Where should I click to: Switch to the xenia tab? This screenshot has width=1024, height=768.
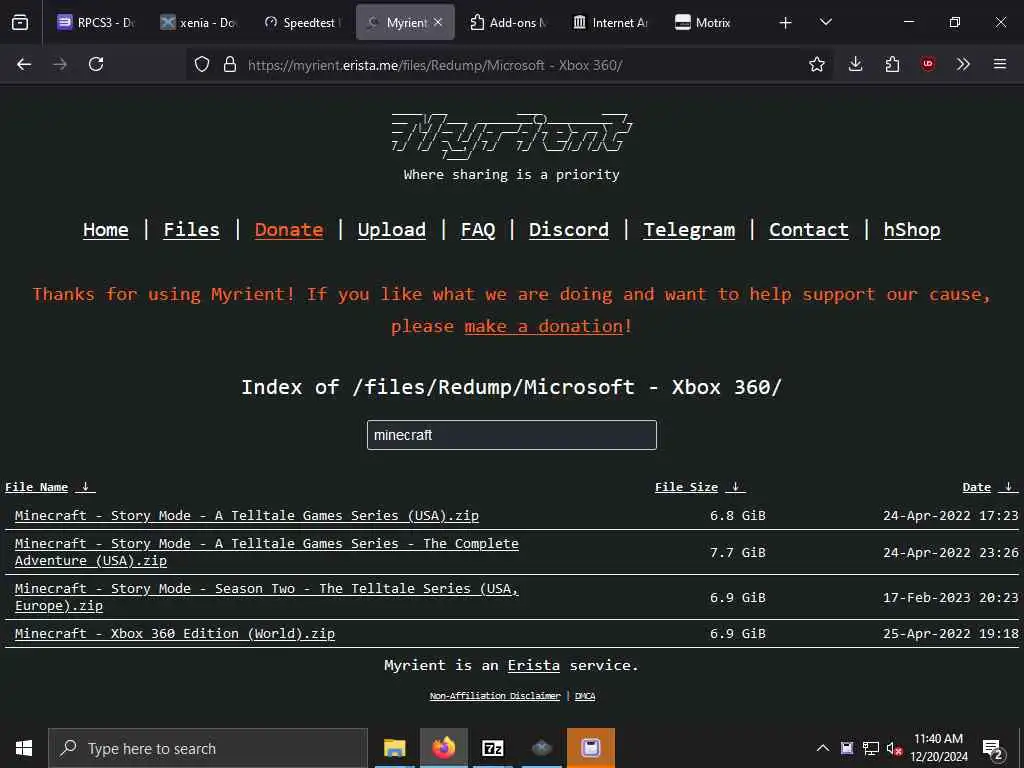pos(199,22)
